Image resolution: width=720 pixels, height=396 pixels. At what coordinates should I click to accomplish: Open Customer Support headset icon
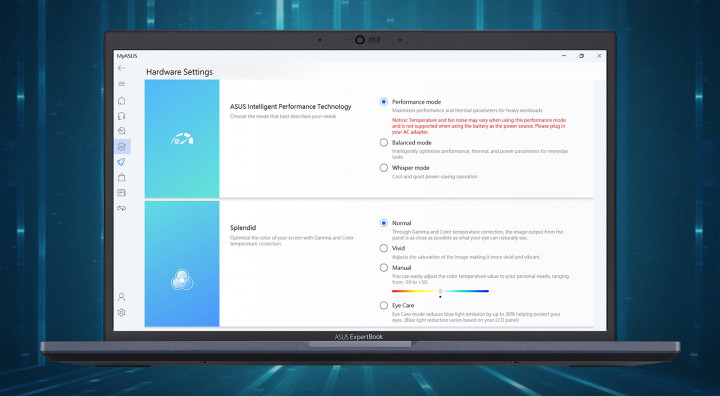pyautogui.click(x=121, y=116)
